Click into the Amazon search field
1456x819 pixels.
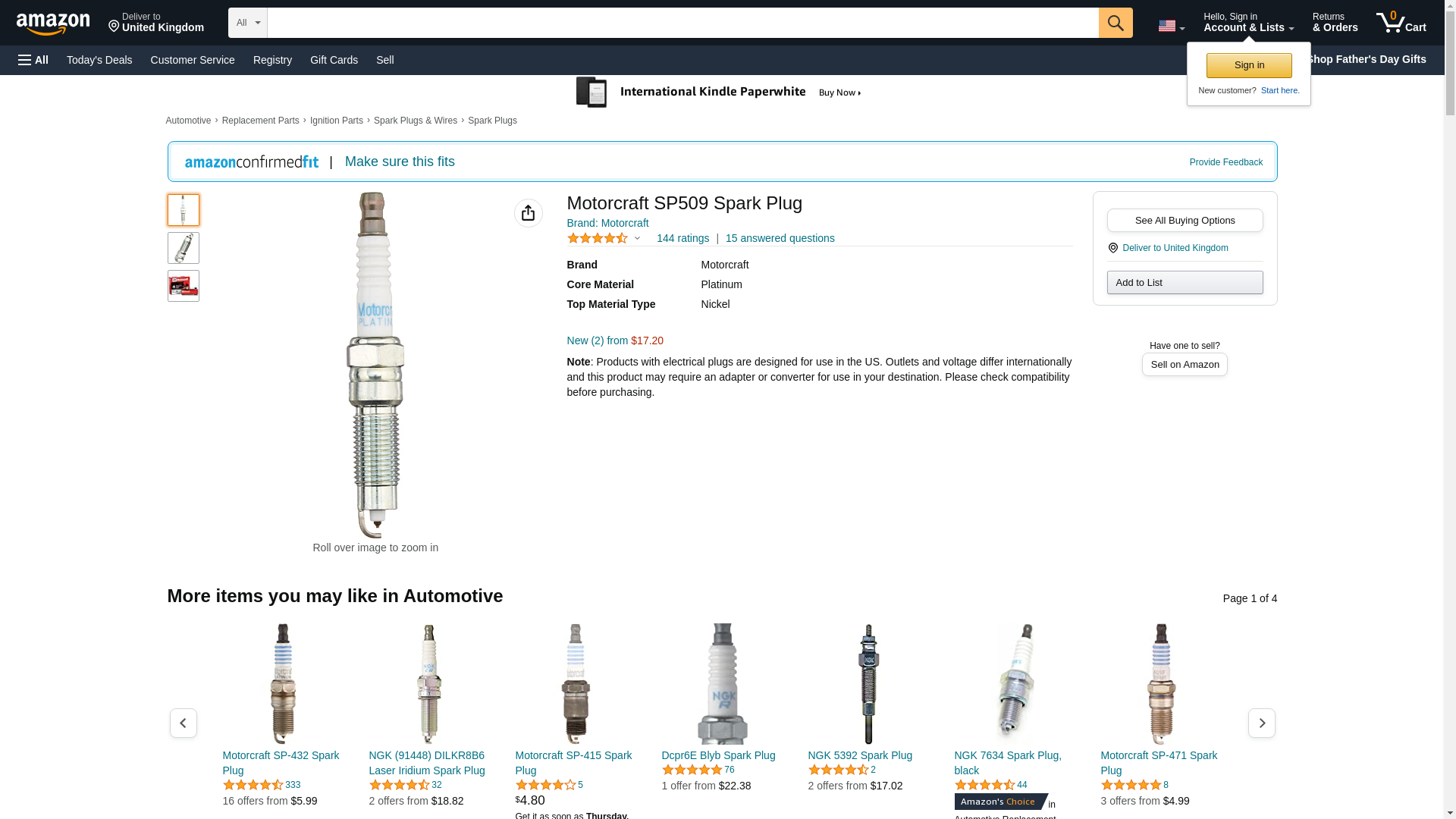click(x=682, y=23)
